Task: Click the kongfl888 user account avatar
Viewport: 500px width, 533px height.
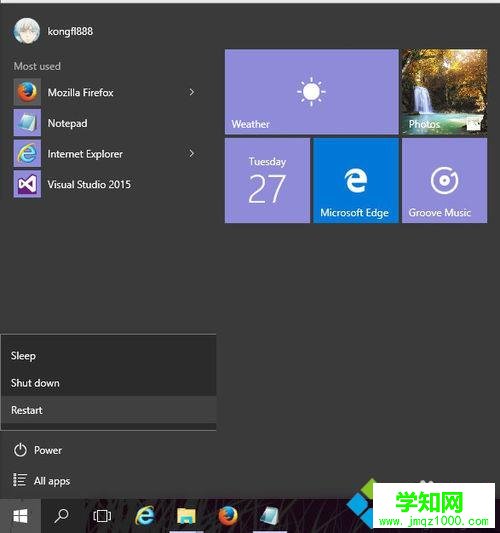Action: (x=27, y=31)
